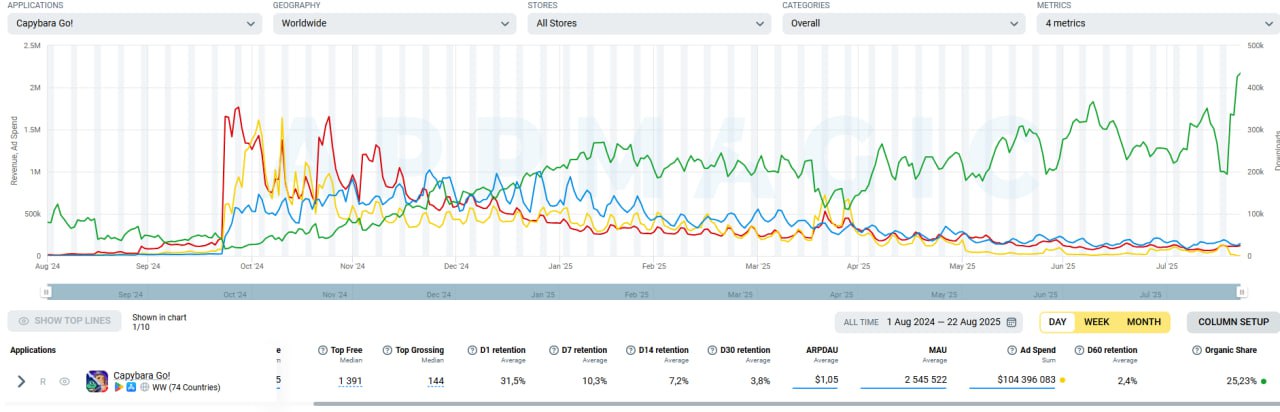Click the Organic Share help icon
The height and width of the screenshot is (412, 1280).
coord(1197,350)
